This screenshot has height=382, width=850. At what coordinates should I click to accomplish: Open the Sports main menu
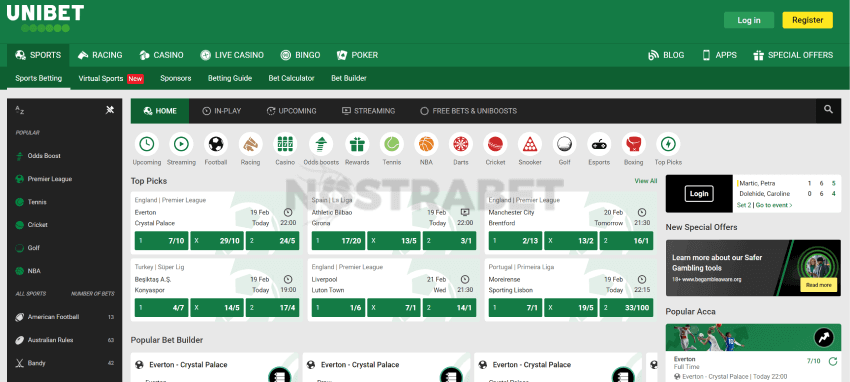coord(38,55)
